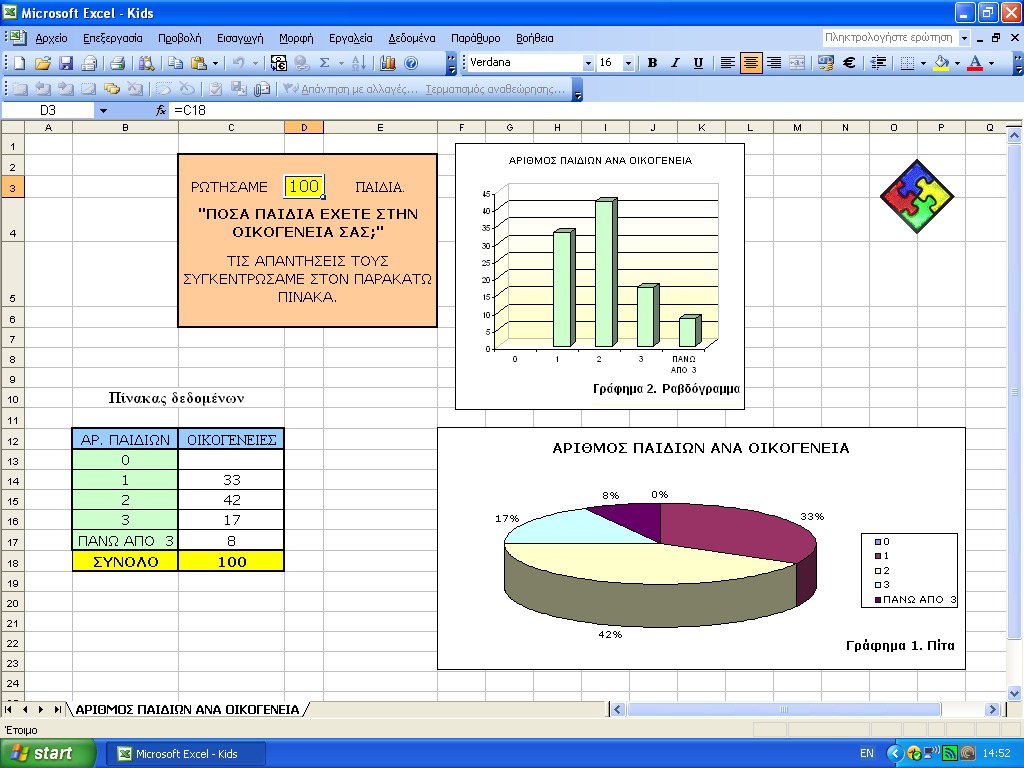The image size is (1024, 768).
Task: Open an existing file via folder icon
Action: (x=42, y=63)
